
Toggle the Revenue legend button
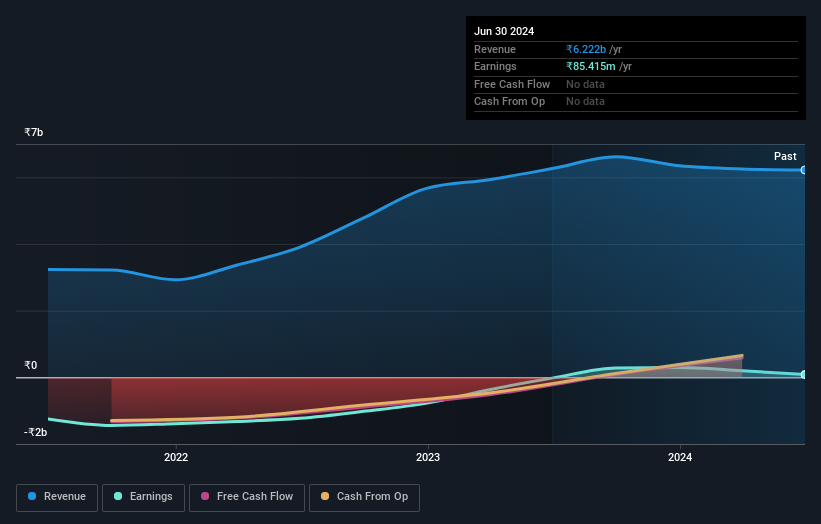click(57, 497)
